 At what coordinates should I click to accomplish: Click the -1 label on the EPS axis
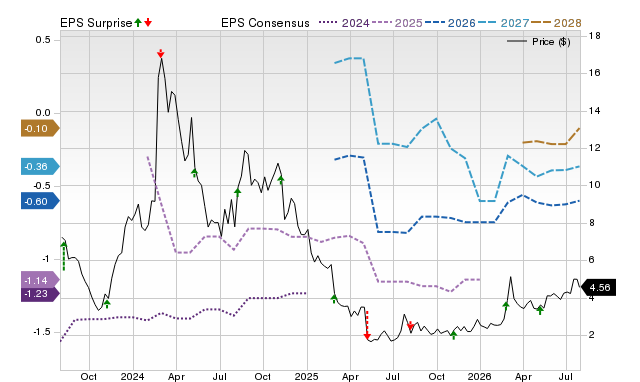click(x=46, y=259)
